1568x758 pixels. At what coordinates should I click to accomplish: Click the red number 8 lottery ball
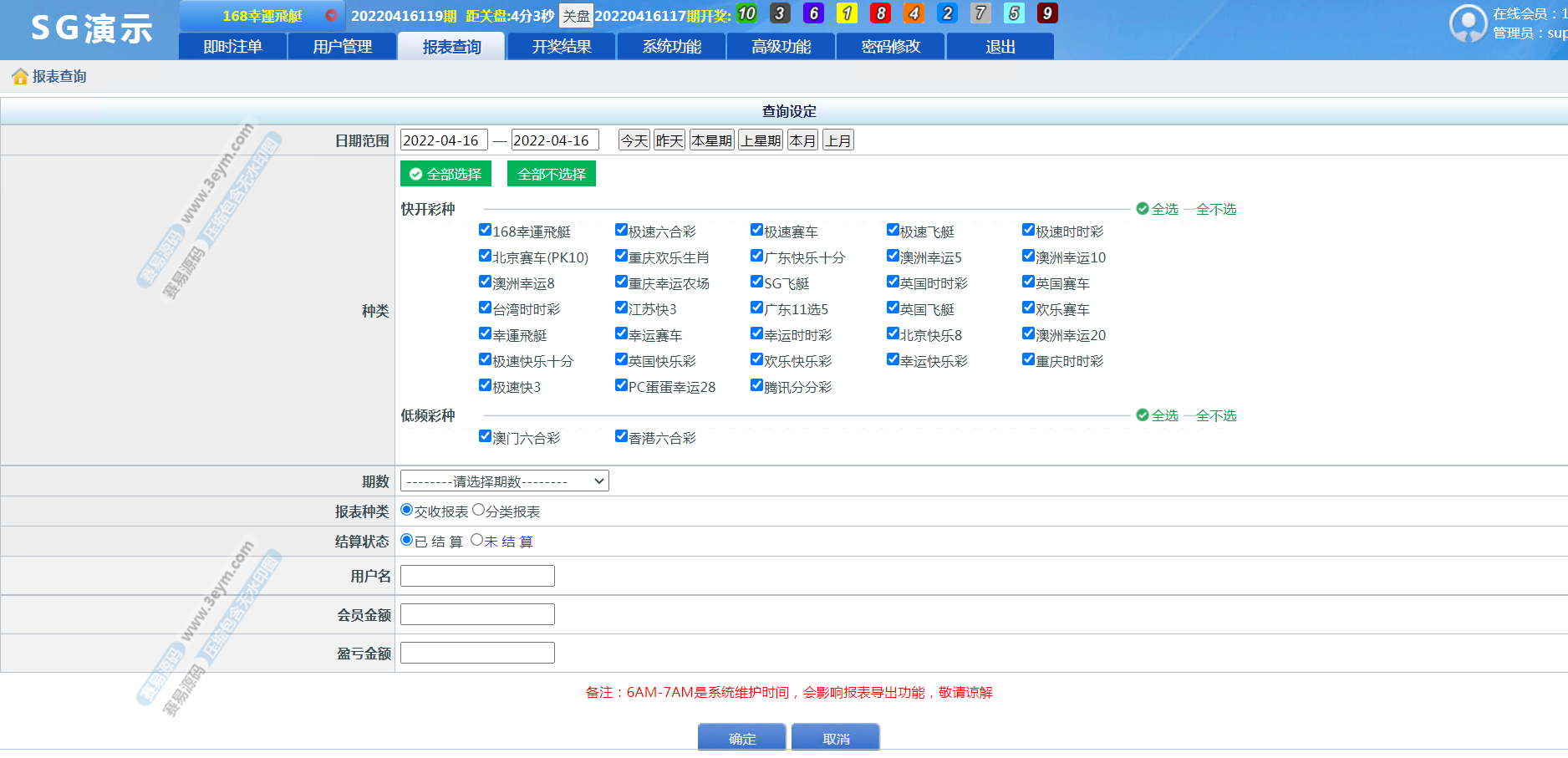880,13
